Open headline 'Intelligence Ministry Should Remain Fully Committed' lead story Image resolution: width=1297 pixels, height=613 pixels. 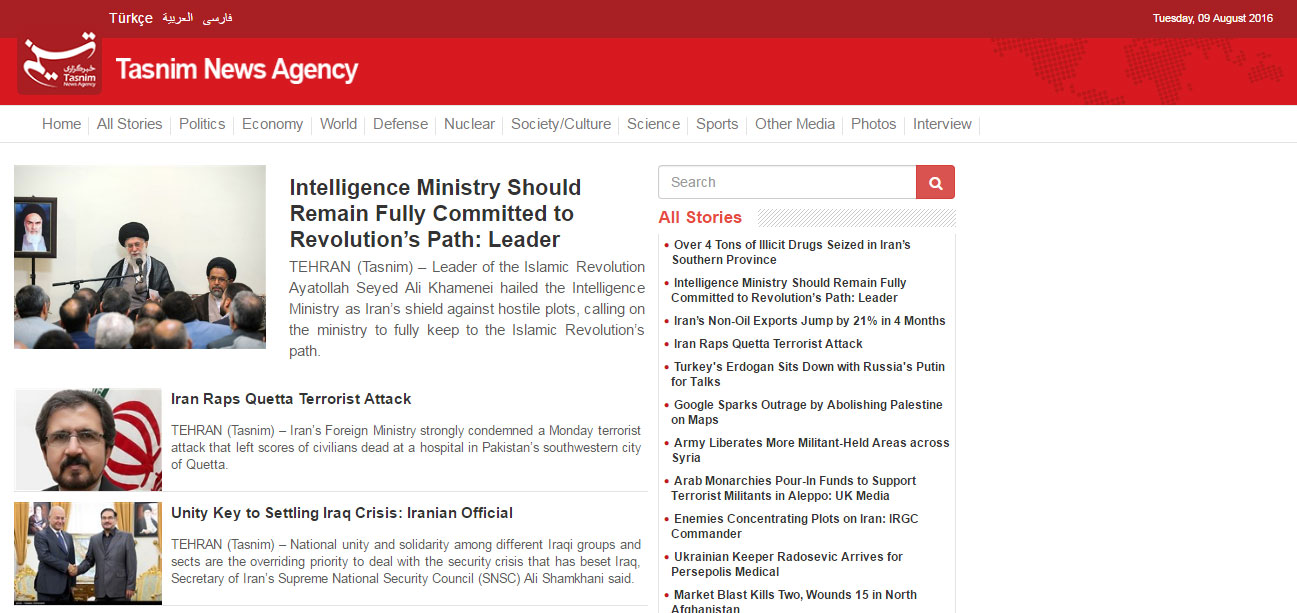click(x=435, y=213)
